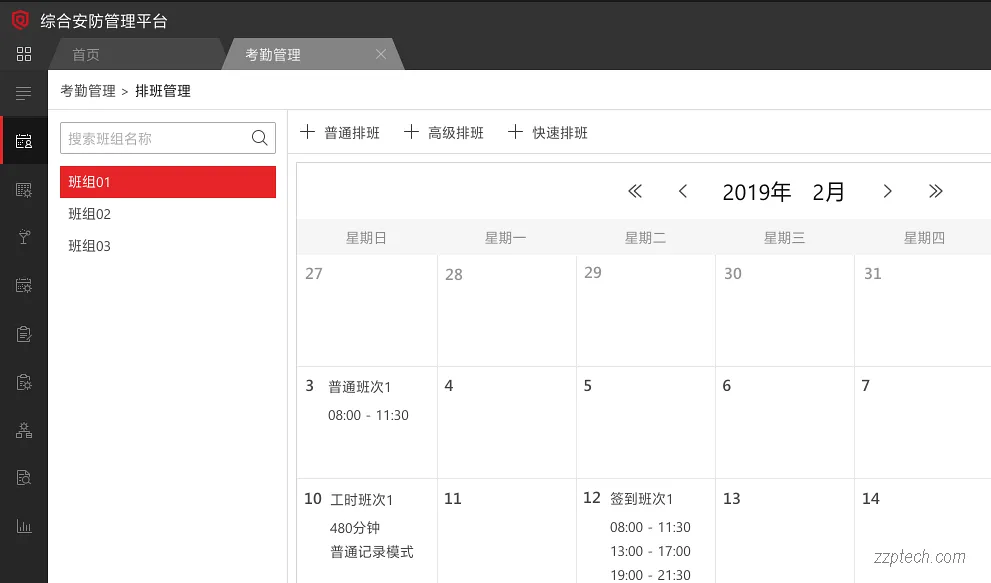The height and width of the screenshot is (583, 991).
Task: Jump to previous year with double-left arrow
Action: pos(634,191)
